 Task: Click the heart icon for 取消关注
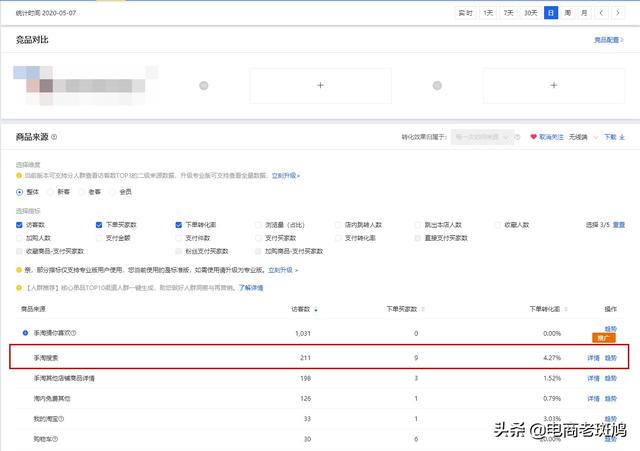coord(534,137)
